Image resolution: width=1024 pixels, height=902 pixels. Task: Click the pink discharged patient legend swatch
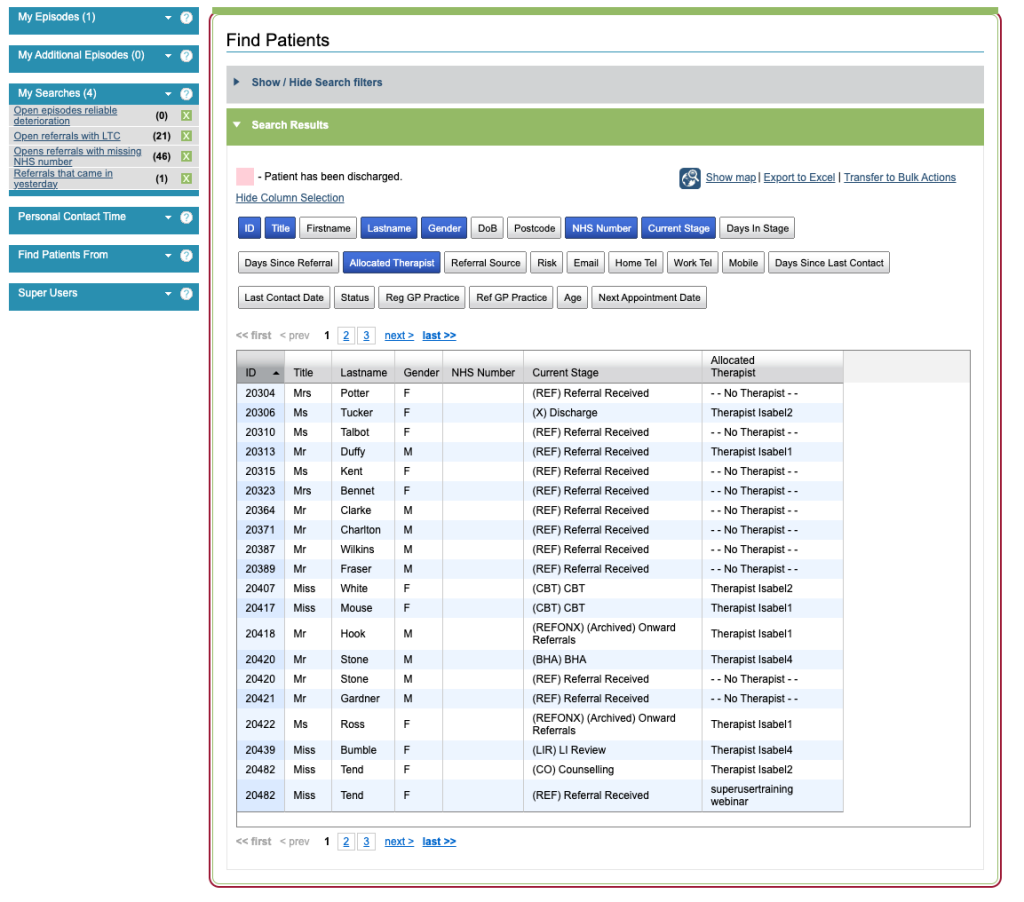coord(245,177)
